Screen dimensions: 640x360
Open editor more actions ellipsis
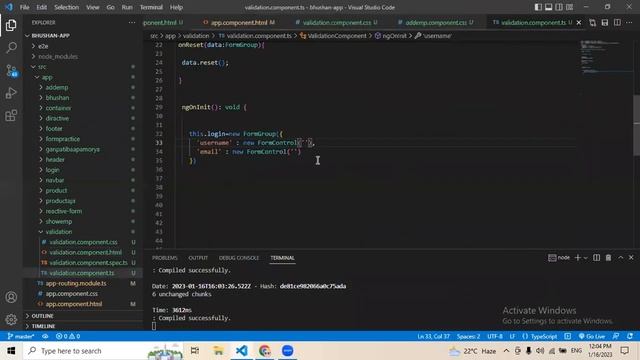tap(629, 22)
